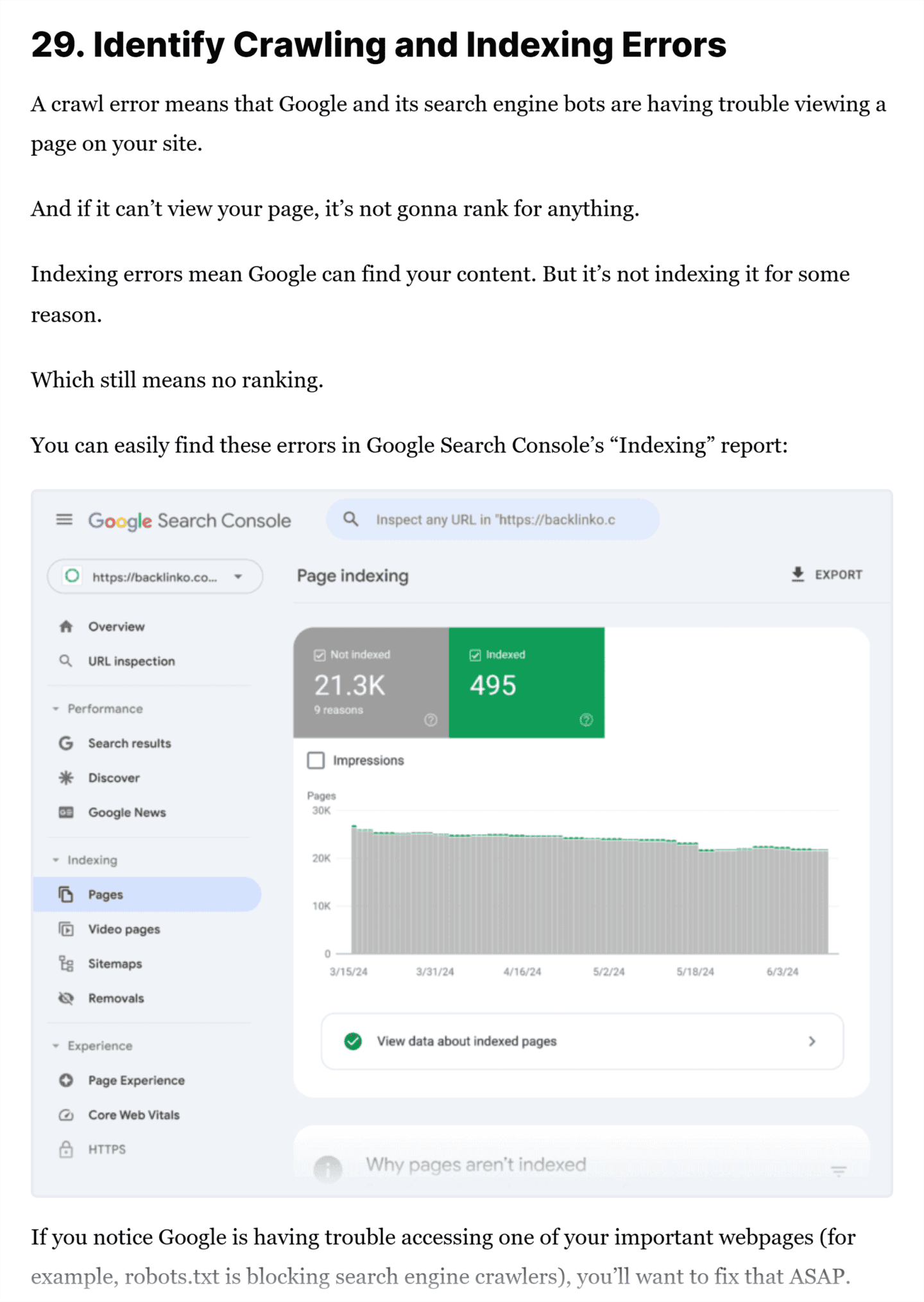
Task: Click the Sitemaps tree icon
Action: click(x=66, y=963)
